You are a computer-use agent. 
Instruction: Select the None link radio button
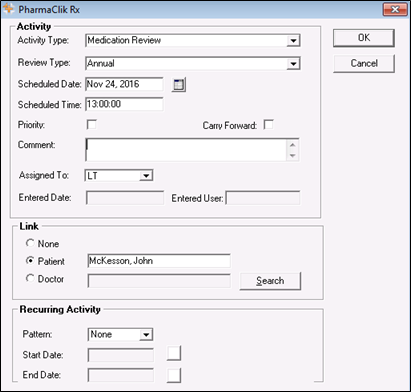pos(30,243)
